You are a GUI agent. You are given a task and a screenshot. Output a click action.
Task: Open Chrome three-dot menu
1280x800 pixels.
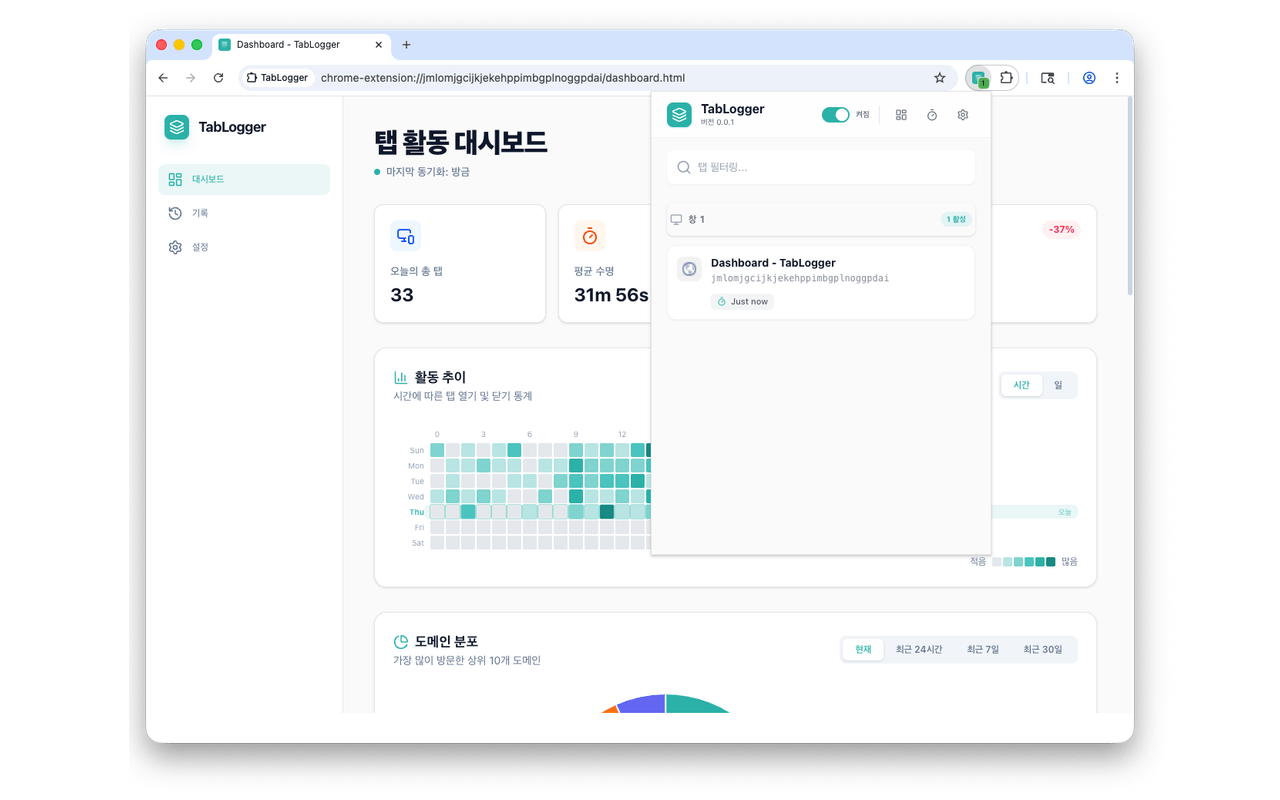pos(1117,78)
